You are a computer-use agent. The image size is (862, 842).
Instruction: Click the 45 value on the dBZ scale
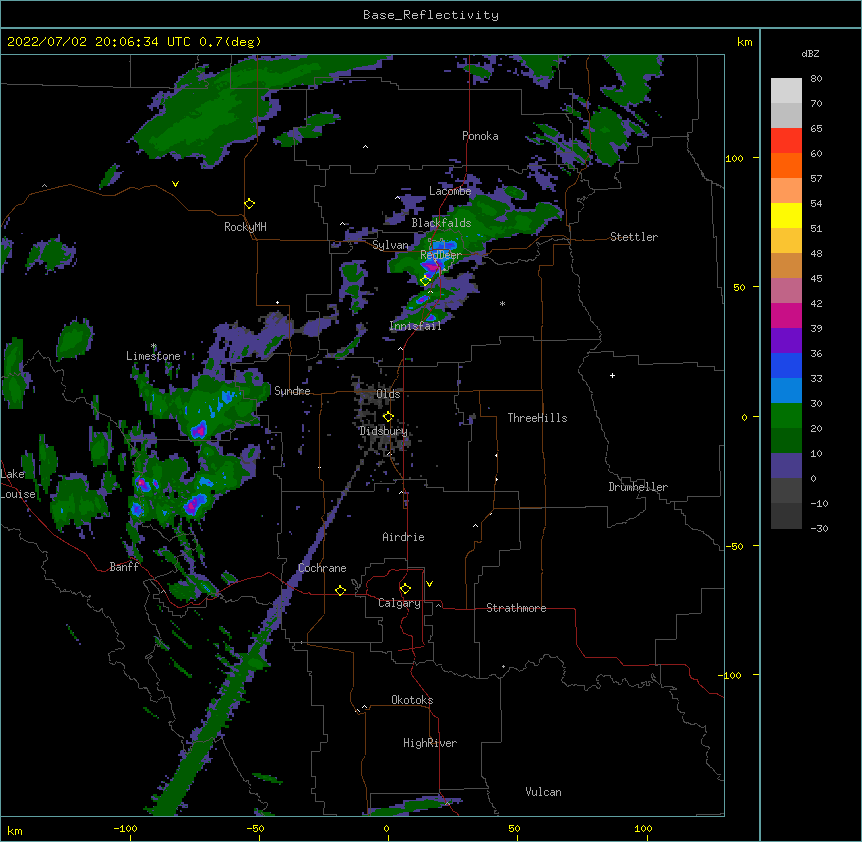tap(816, 278)
